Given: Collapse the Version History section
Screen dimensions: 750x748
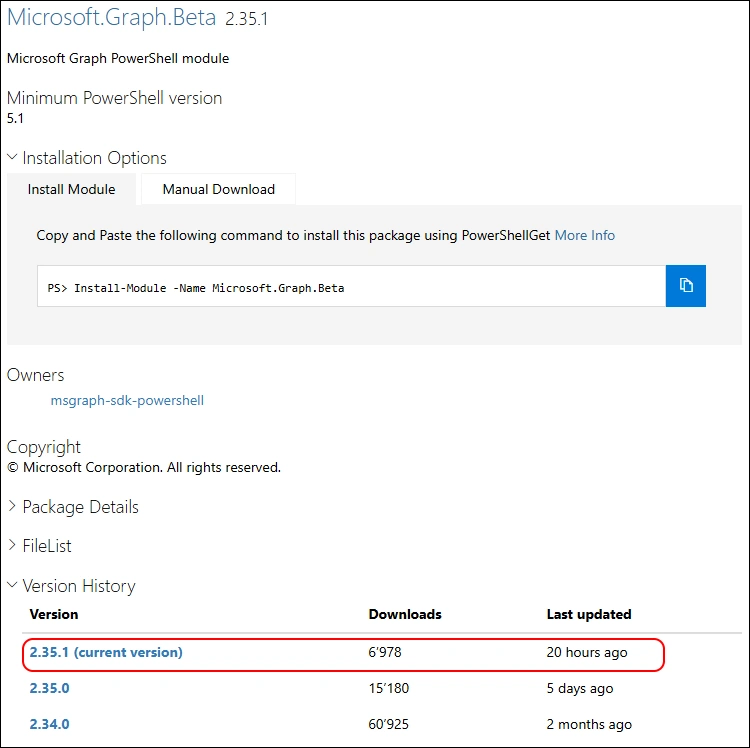Looking at the screenshot, I should click(78, 586).
